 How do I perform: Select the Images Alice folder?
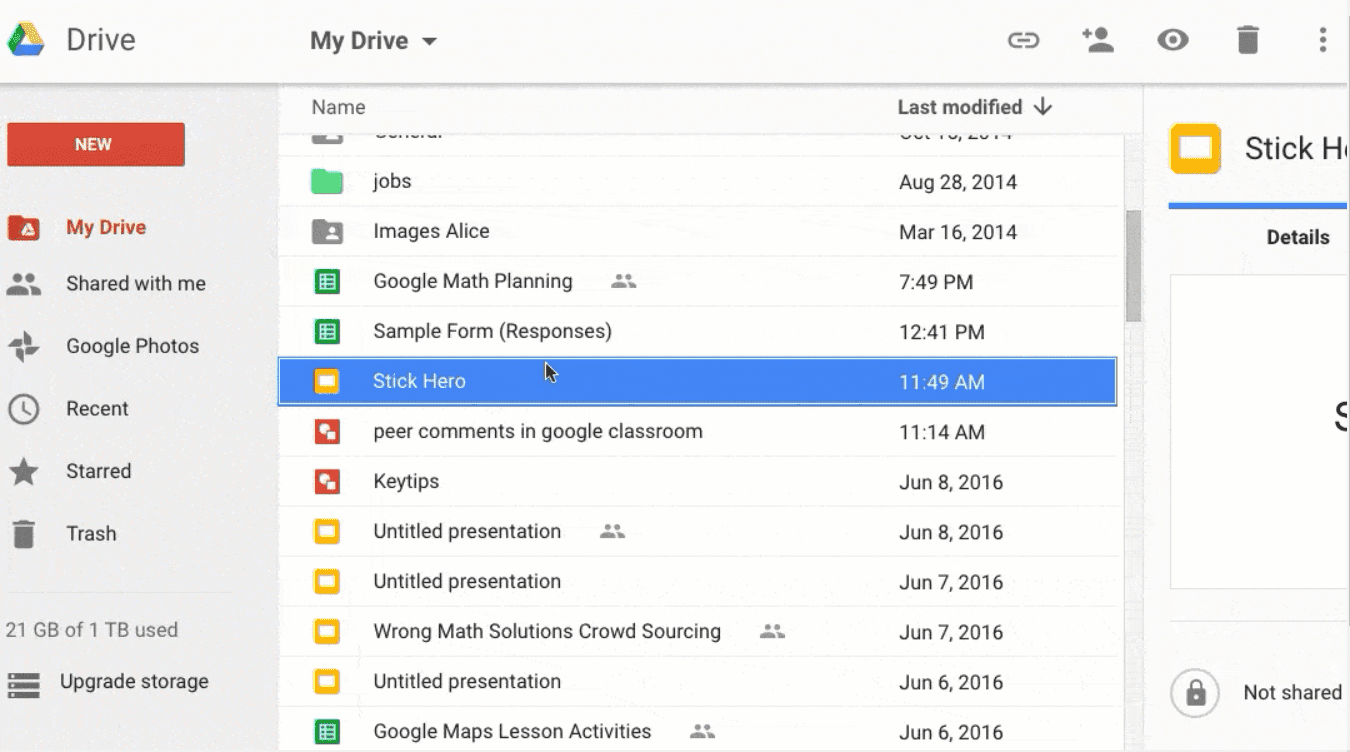(x=697, y=231)
